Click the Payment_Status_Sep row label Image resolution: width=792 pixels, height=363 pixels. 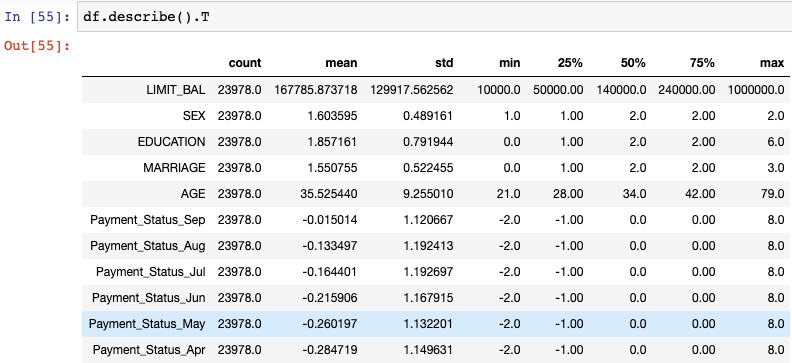147,220
